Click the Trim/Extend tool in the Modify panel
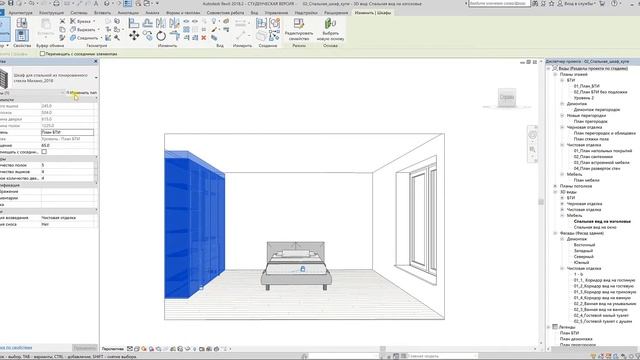This screenshot has width=640, height=360. (175, 36)
